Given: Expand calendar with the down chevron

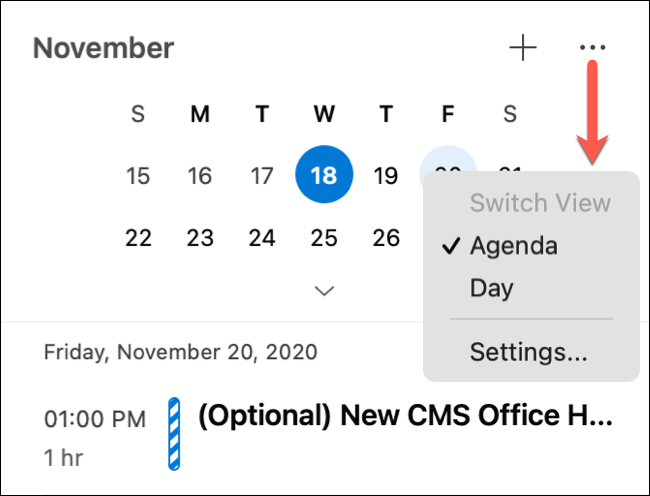Looking at the screenshot, I should (324, 290).
